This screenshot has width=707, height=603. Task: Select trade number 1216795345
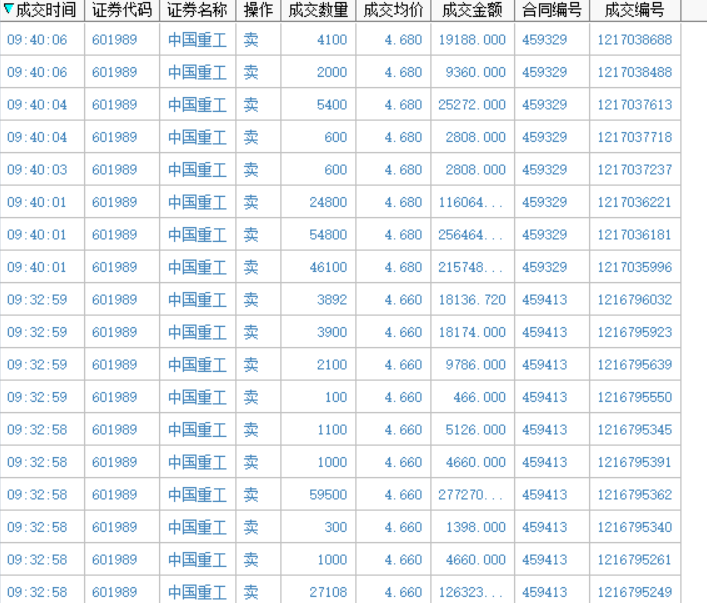(x=635, y=429)
